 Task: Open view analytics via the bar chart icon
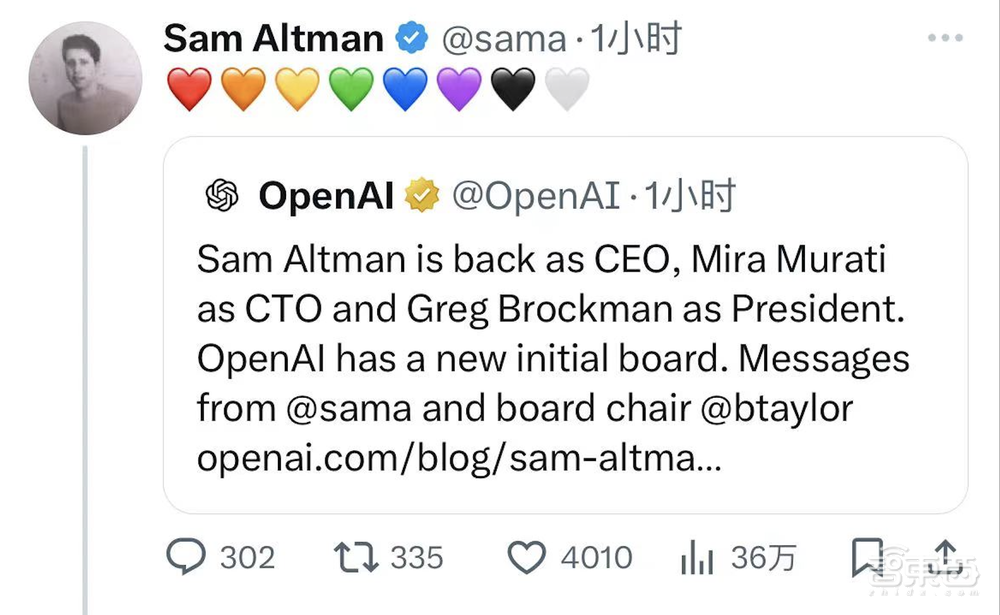pyautogui.click(x=695, y=557)
